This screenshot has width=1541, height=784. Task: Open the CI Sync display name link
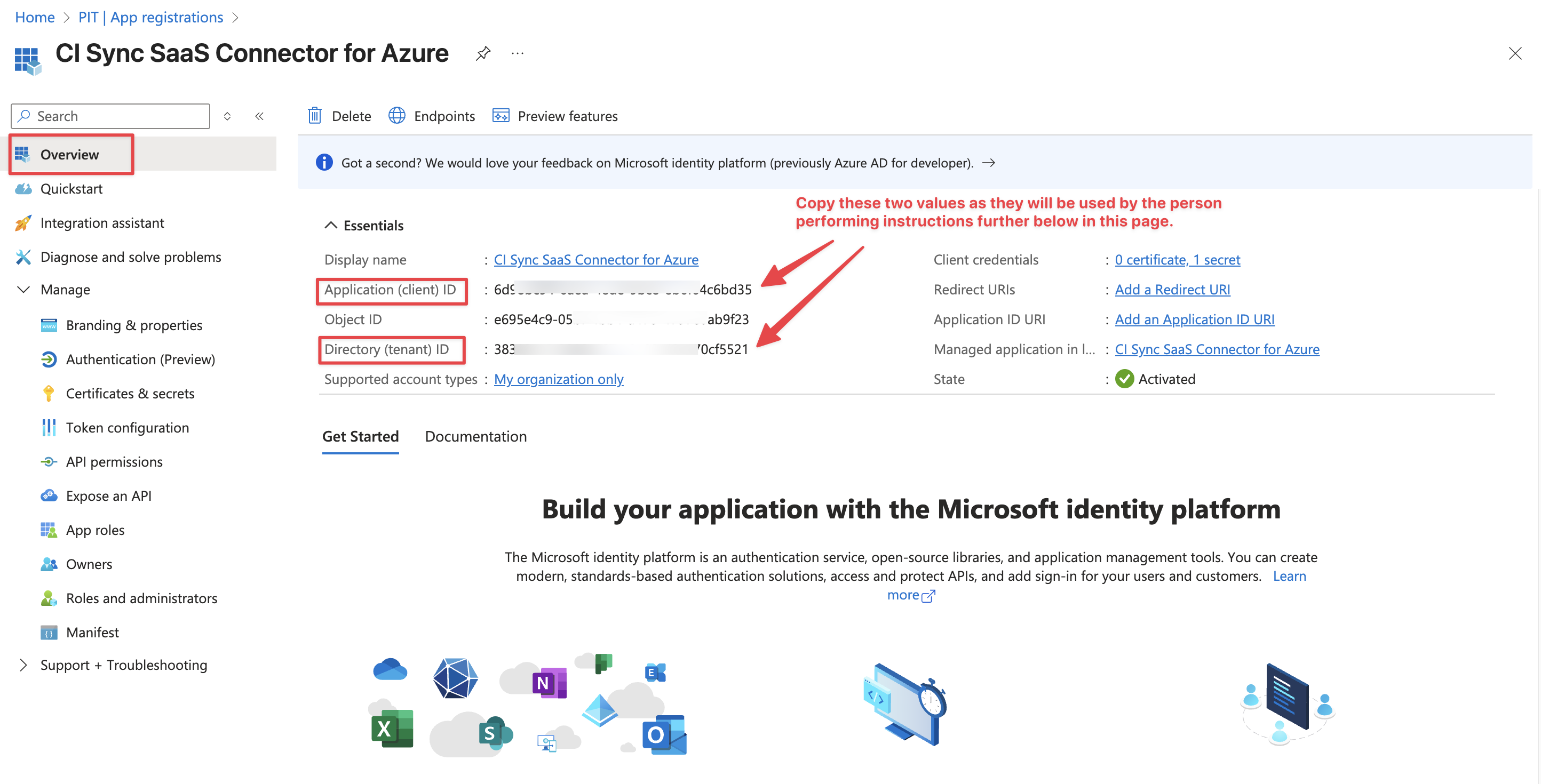pos(596,260)
